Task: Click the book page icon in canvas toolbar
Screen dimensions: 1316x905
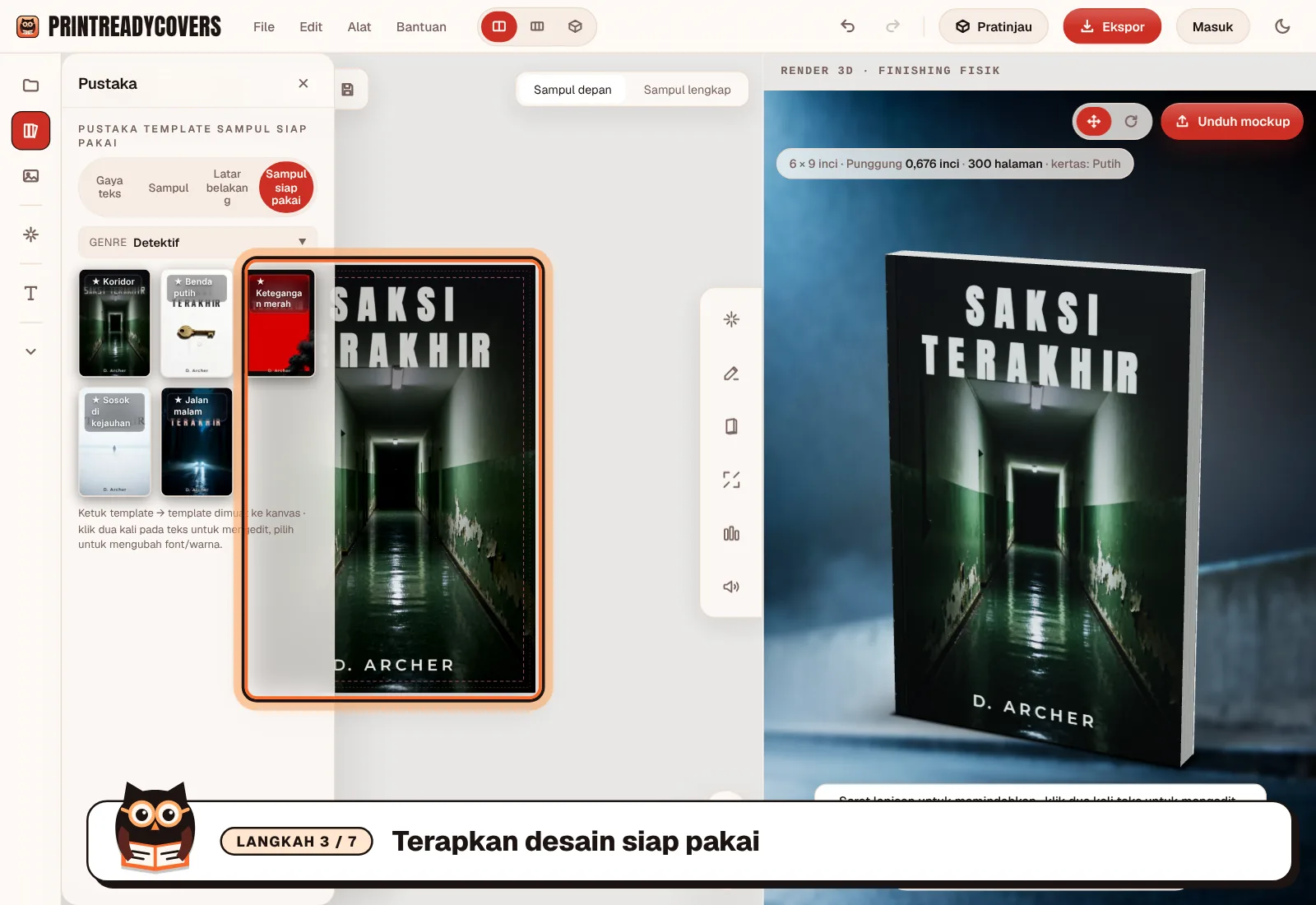Action: (731, 426)
